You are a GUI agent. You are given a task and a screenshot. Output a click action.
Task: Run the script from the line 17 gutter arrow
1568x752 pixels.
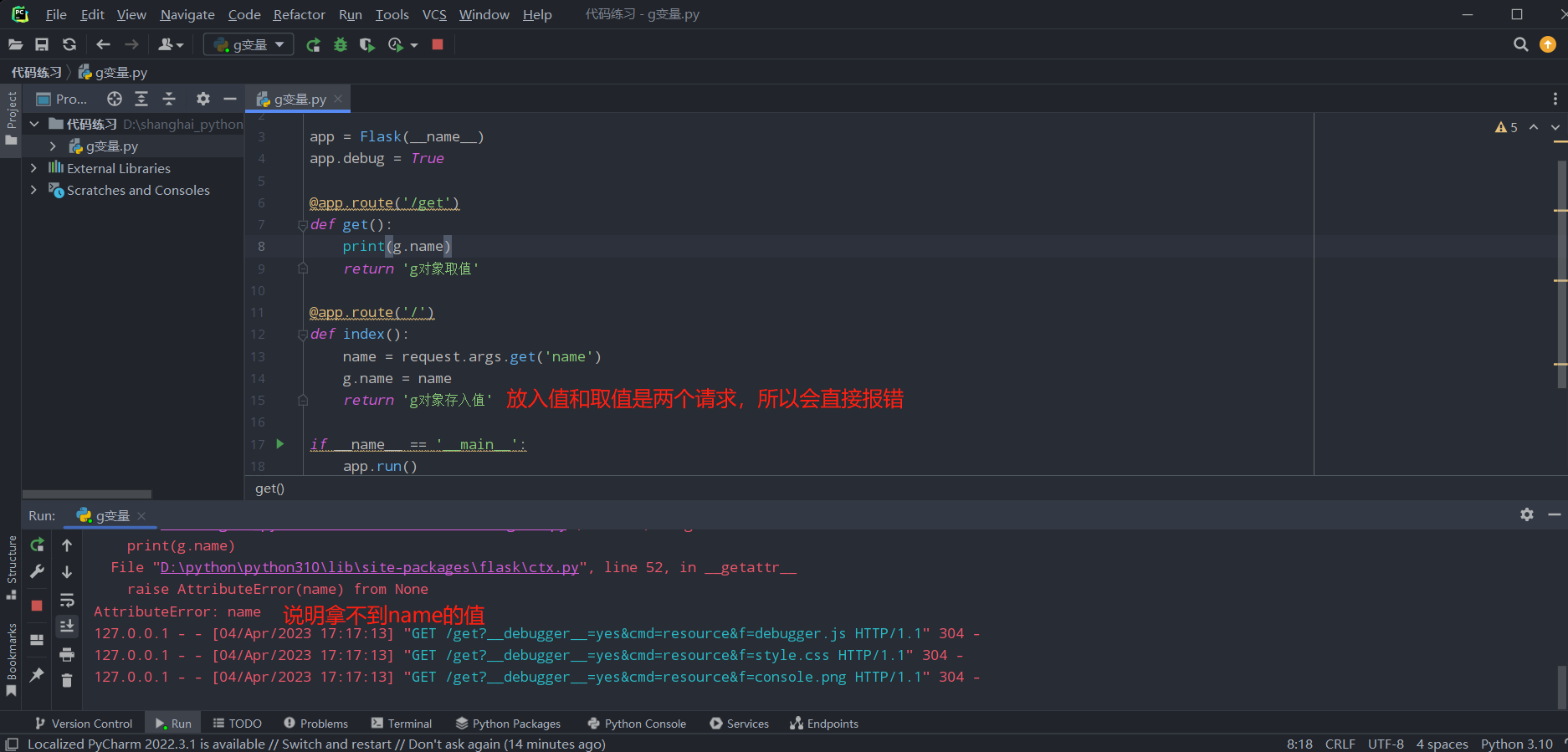click(x=280, y=444)
